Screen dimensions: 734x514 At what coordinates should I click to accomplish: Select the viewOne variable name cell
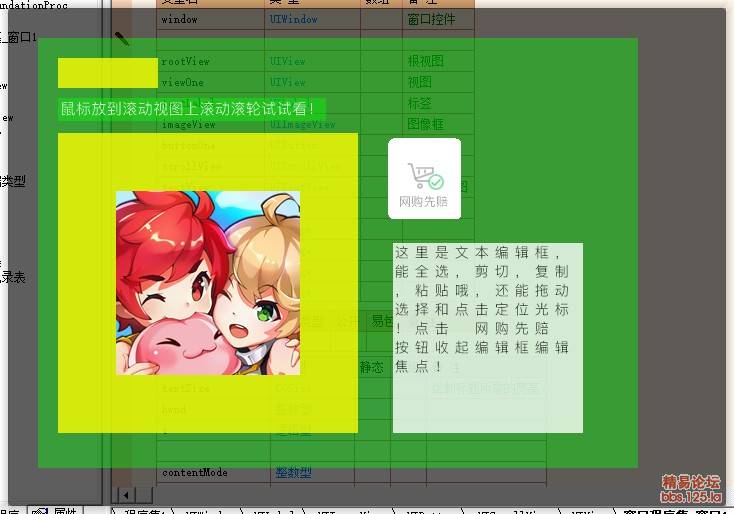click(x=211, y=82)
